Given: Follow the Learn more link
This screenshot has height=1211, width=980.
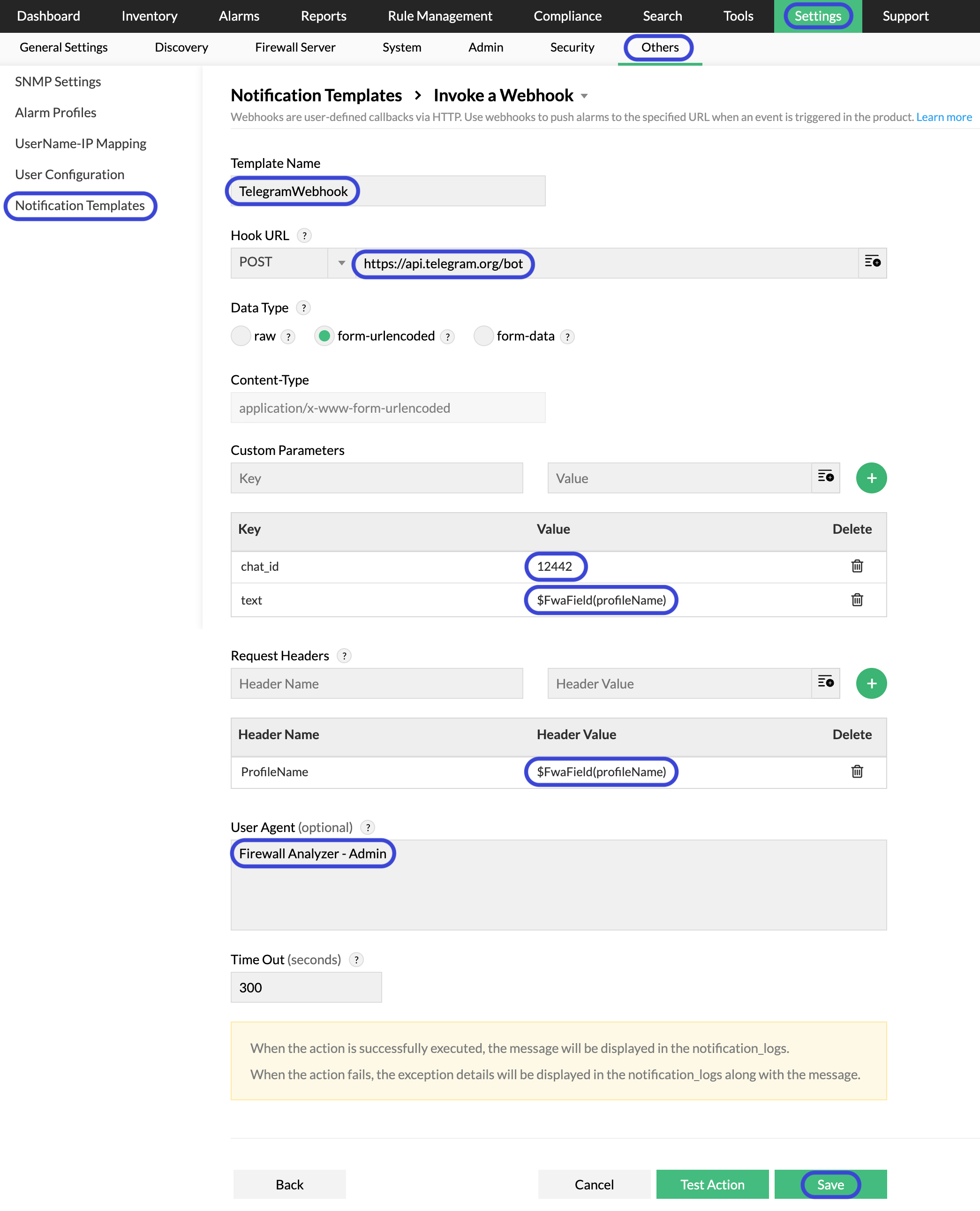Looking at the screenshot, I should [x=943, y=117].
